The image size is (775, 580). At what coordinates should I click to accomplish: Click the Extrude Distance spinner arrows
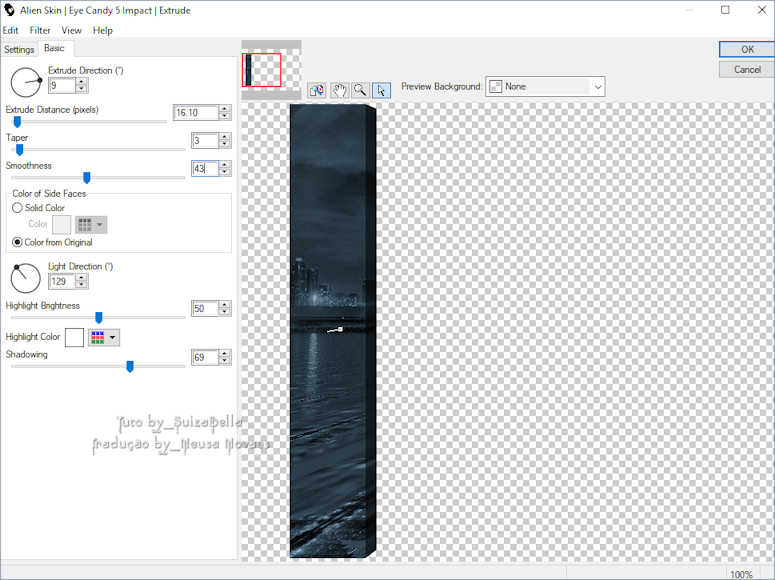[x=225, y=113]
